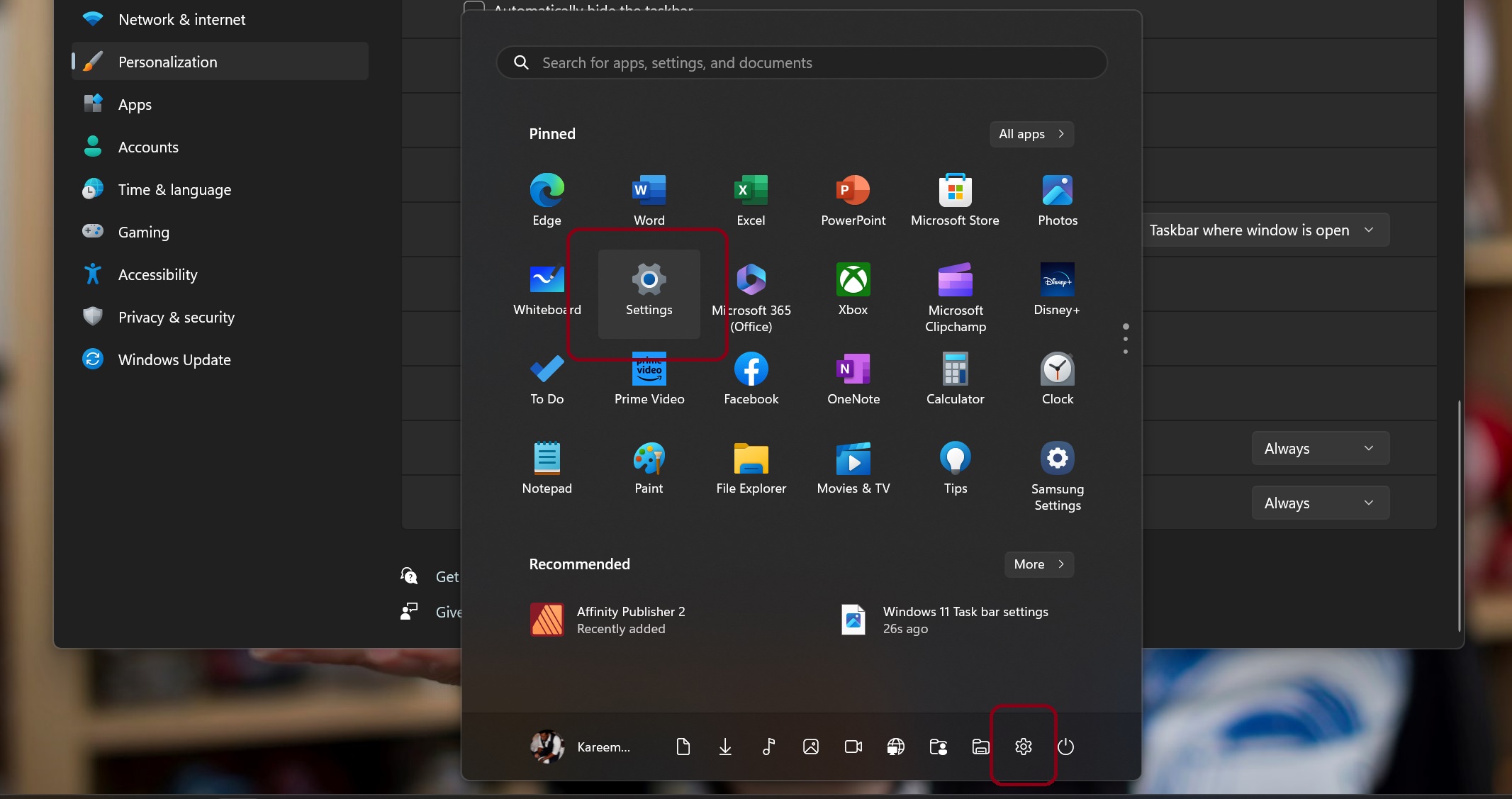Tick the Automatically hide the taskbar checkbox
This screenshot has width=1512, height=799.
474,7
